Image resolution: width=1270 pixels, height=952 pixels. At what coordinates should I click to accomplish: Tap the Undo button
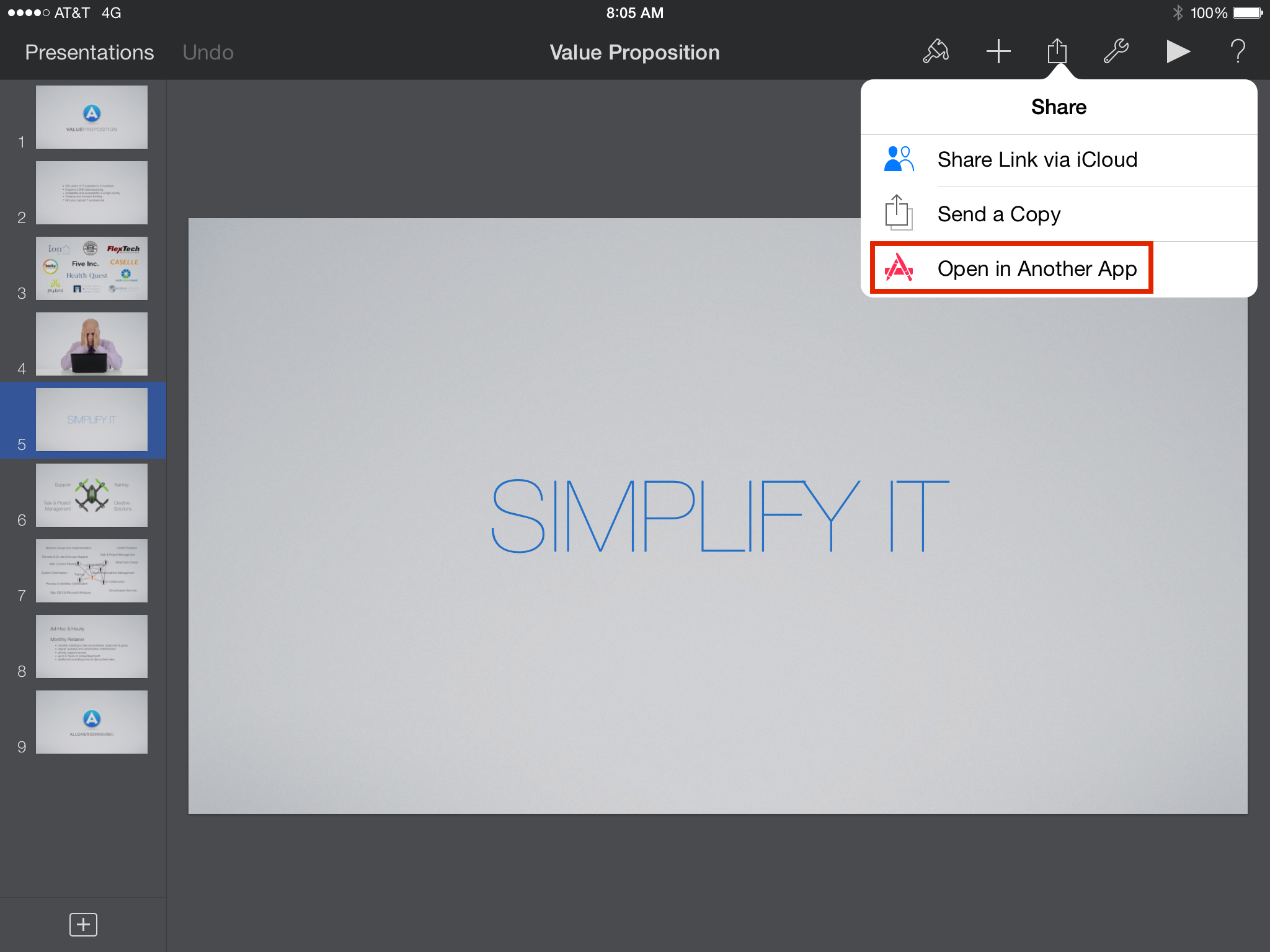[208, 53]
